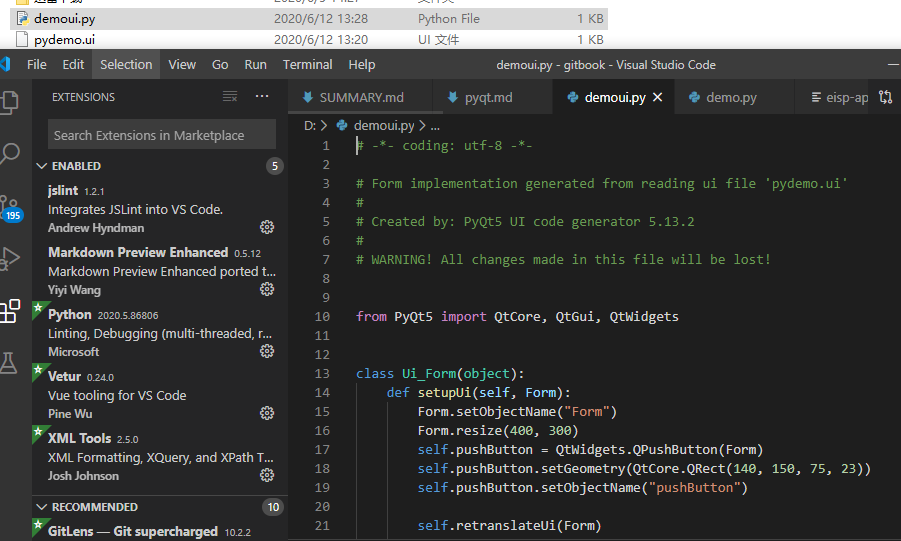The image size is (901, 541).
Task: Switch to pyqt.md tab
Action: [492, 97]
